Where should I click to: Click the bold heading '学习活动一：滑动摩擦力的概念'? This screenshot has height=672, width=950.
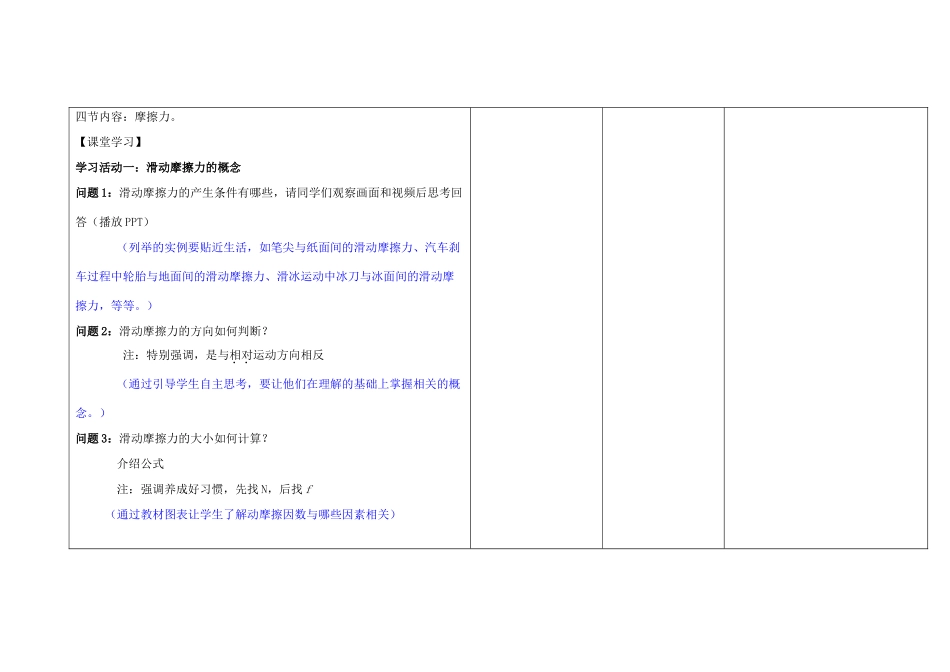(158, 168)
